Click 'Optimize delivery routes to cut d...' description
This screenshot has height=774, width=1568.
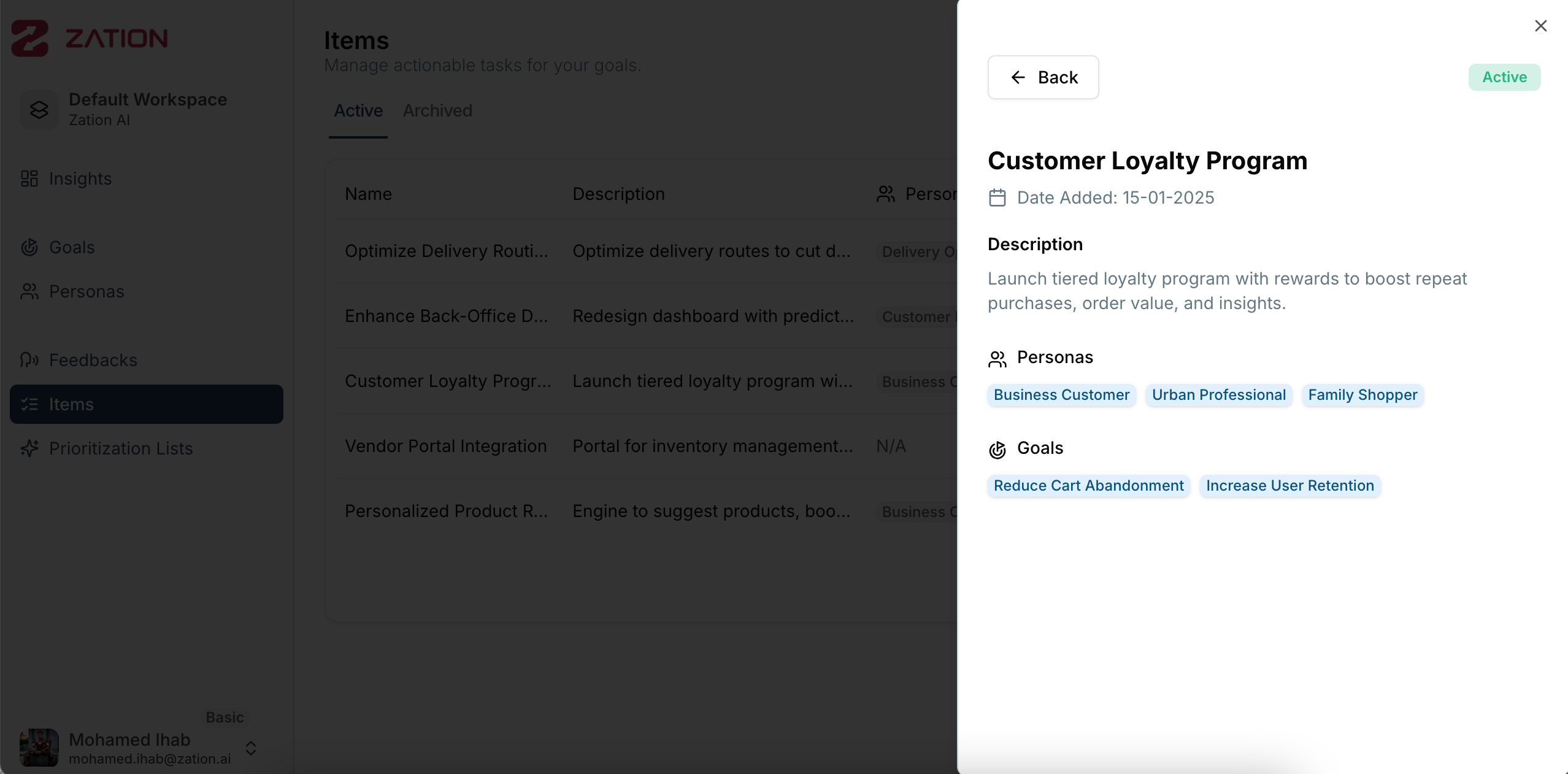click(x=711, y=251)
